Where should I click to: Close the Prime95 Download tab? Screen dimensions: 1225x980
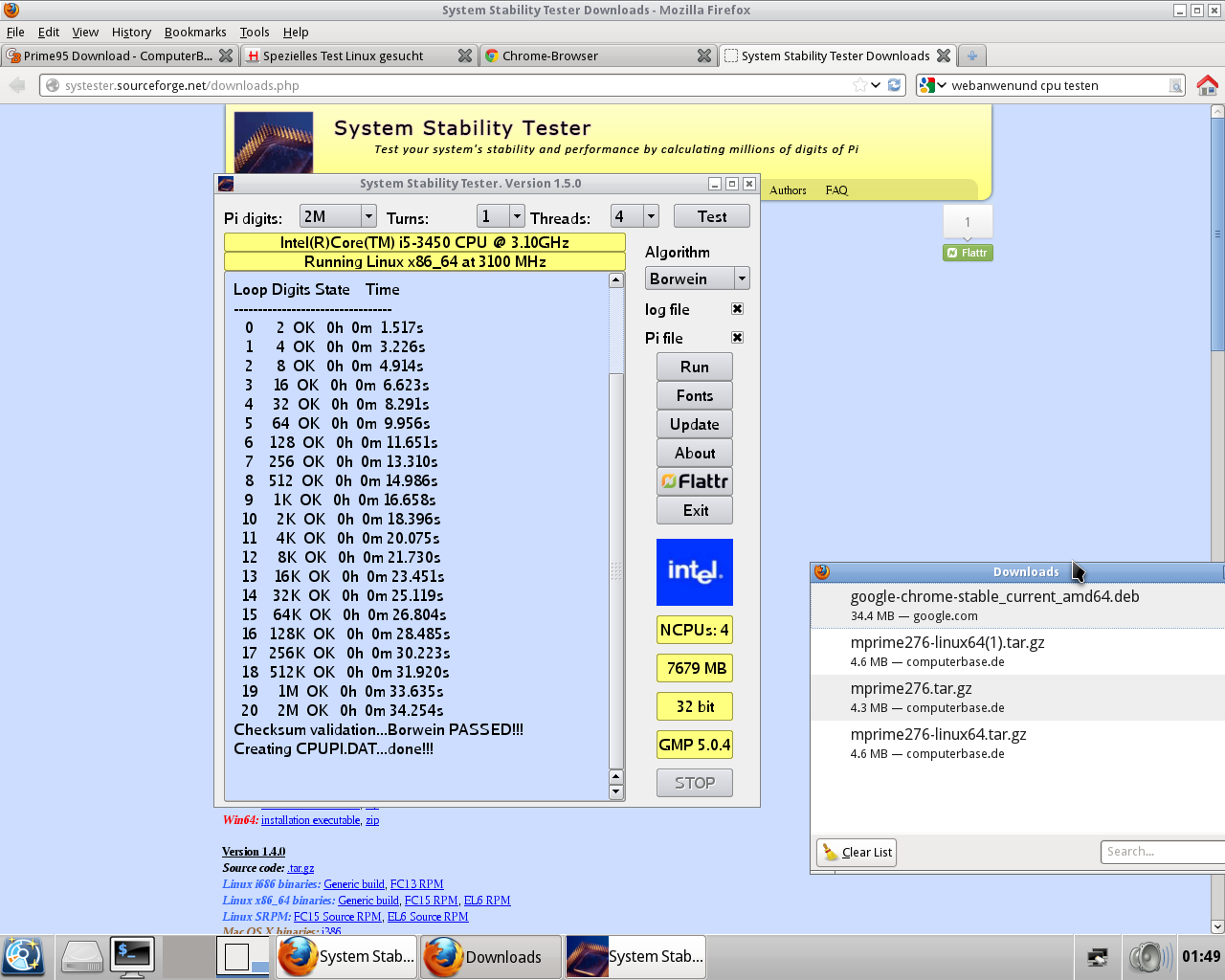[x=226, y=56]
